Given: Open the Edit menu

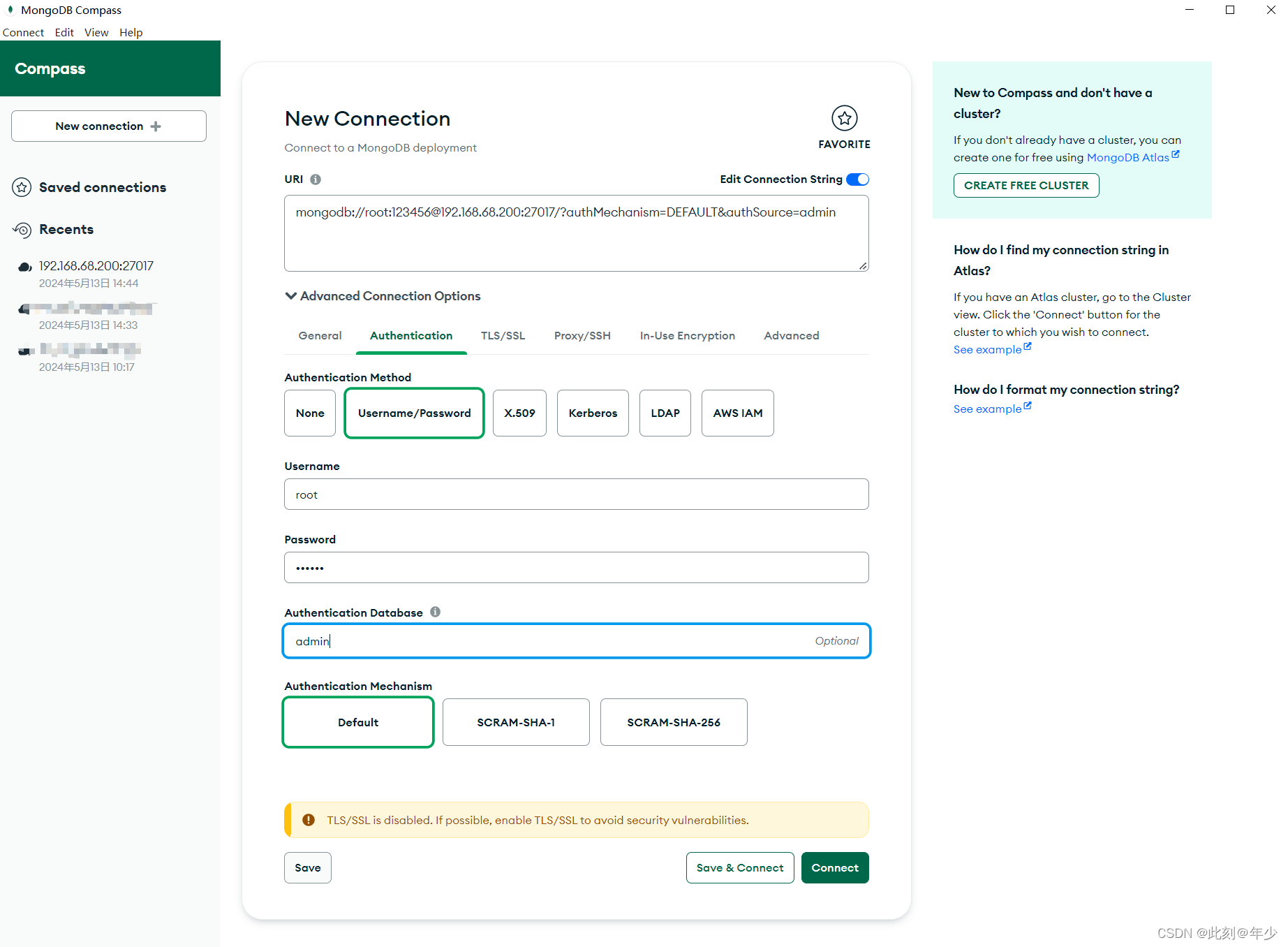Looking at the screenshot, I should 64,33.
